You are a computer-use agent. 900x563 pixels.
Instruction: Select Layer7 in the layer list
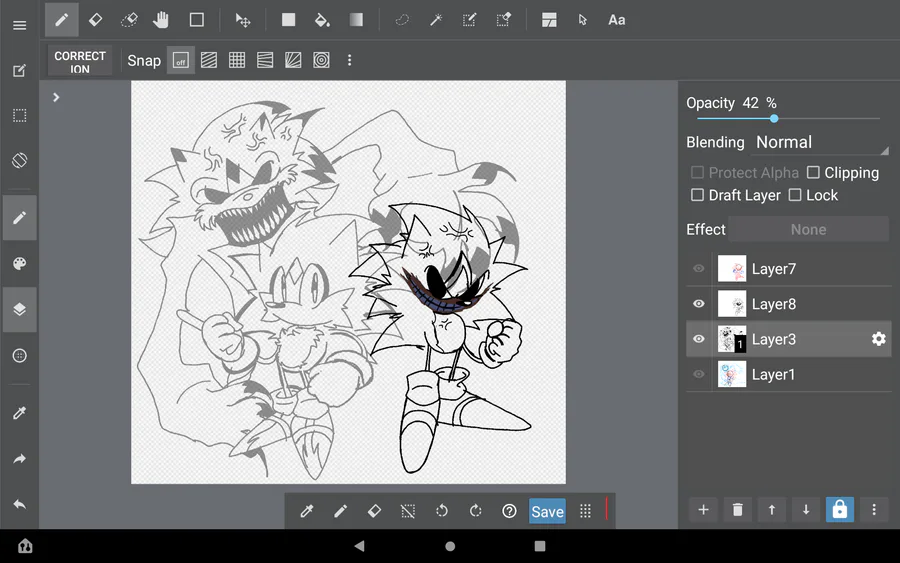(x=789, y=269)
